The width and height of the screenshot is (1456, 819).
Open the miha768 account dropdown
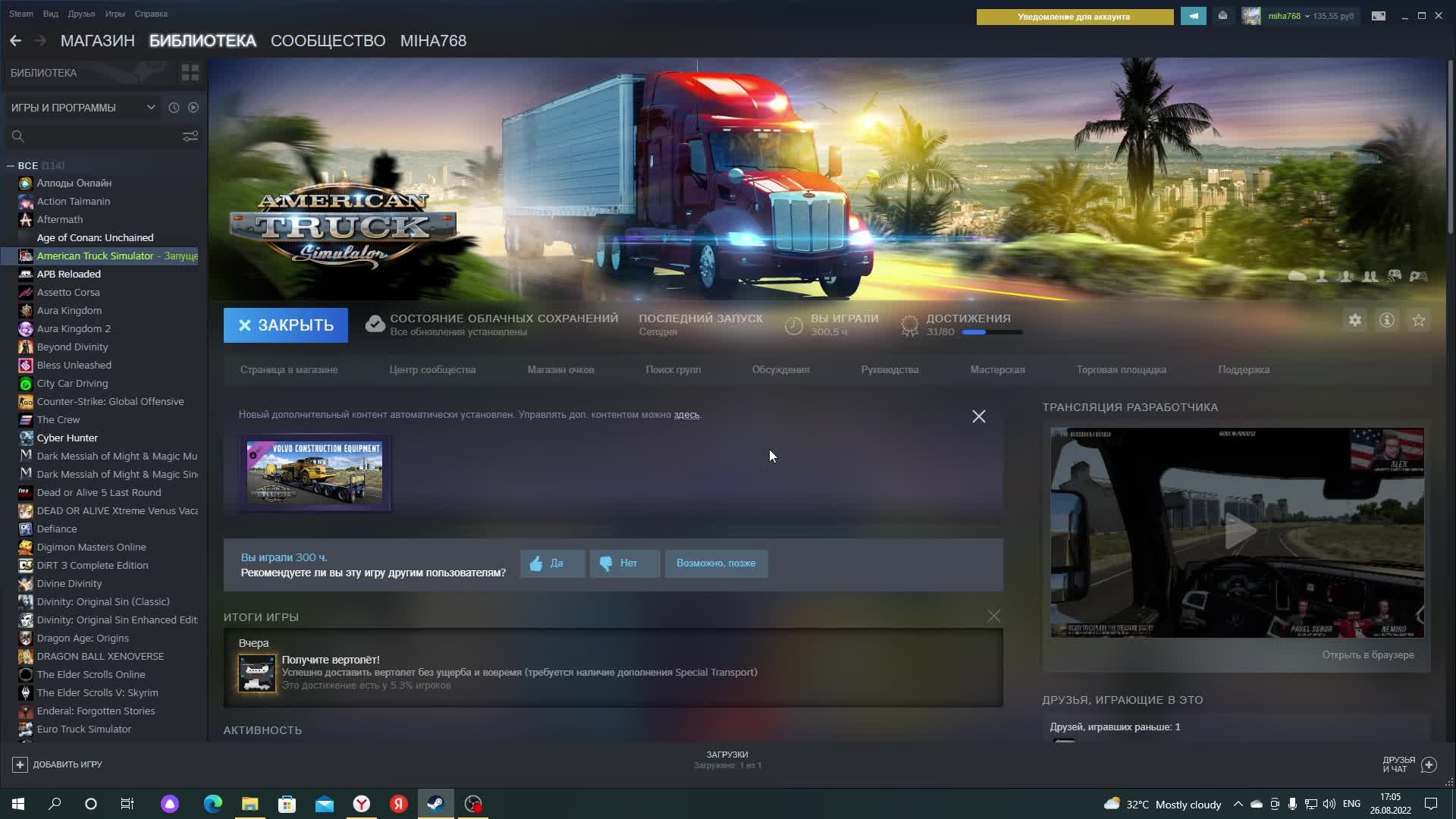coord(1288,16)
